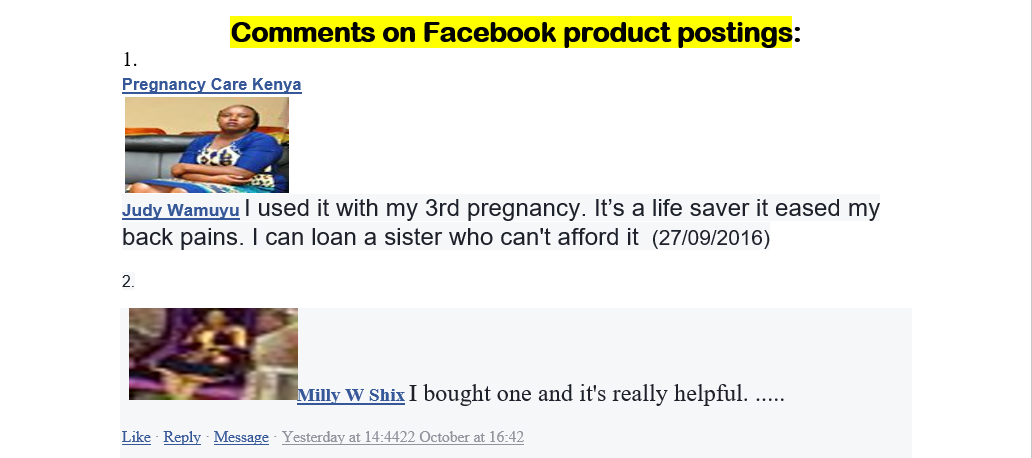Click the list number '1.' marker
Image resolution: width=1032 pixels, height=458 pixels.
coord(129,60)
